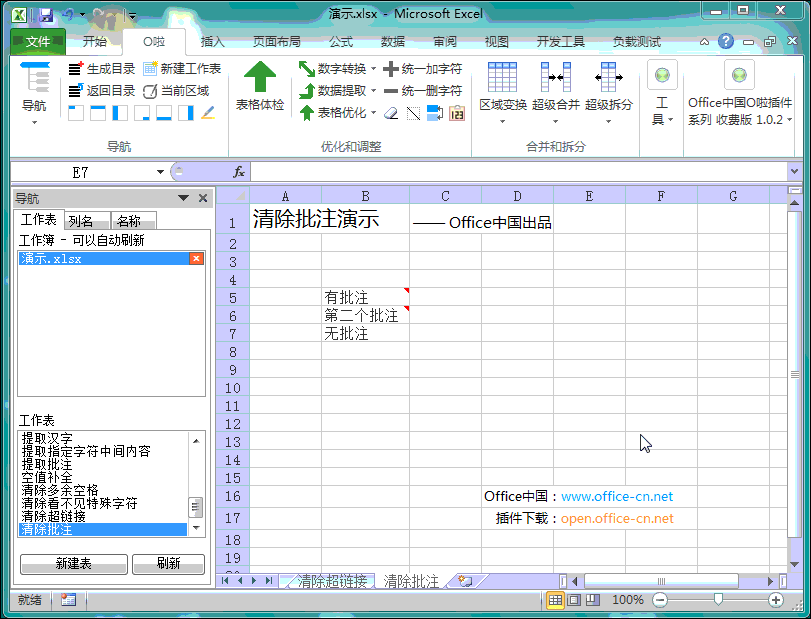Expand the formula bar
Image resolution: width=811 pixels, height=619 pixels.
coord(794,171)
